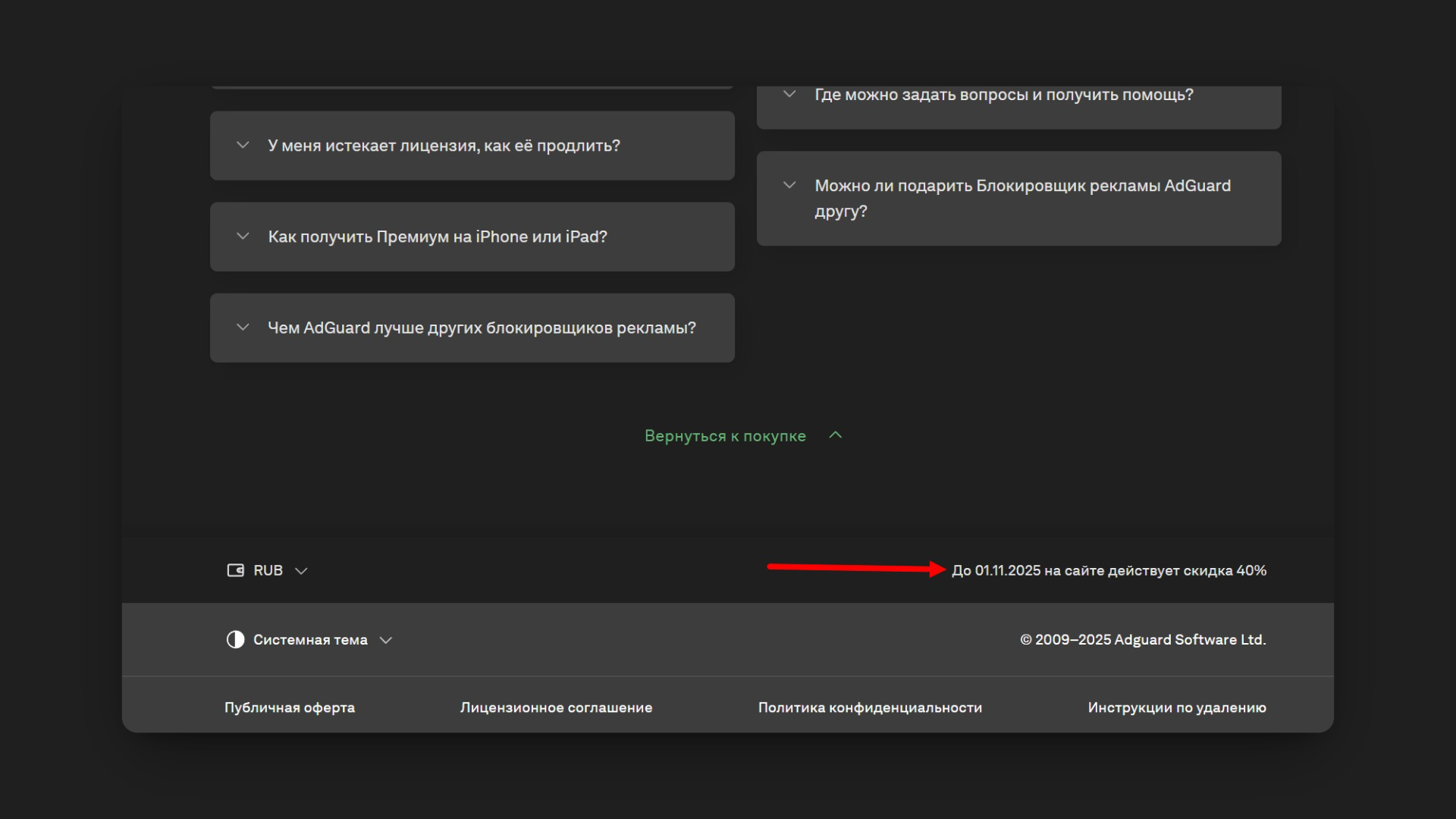Expand 'Где можно задать вопросы и получить помощь?'
1456x819 pixels.
coord(1003,94)
